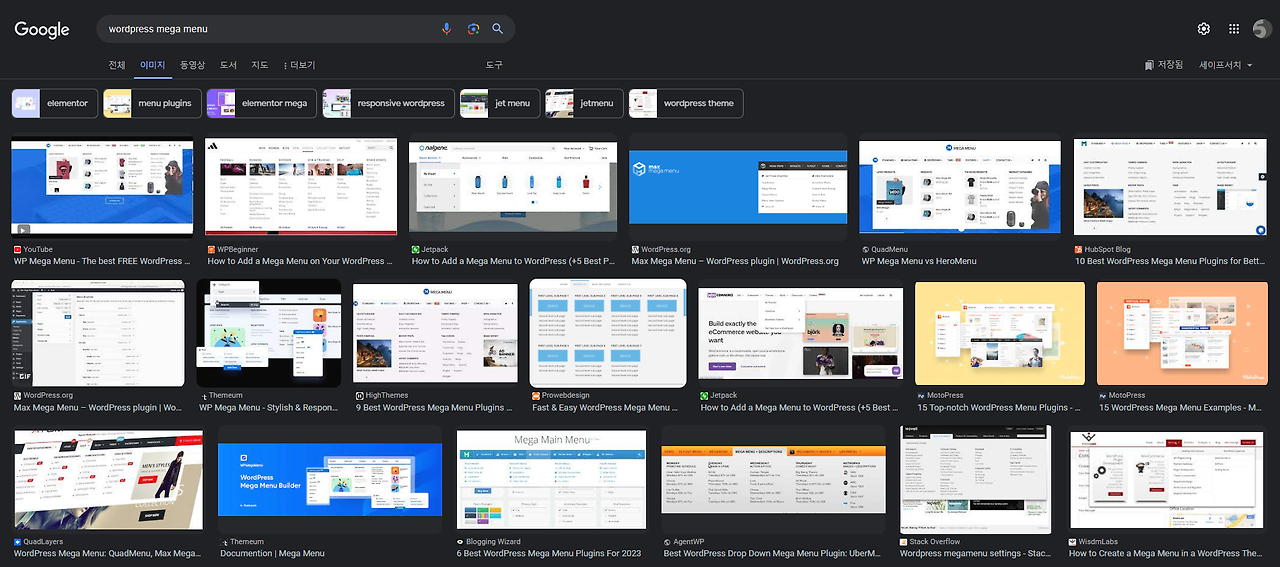This screenshot has width=1280, height=567.
Task: Open the WordPress Mega Menu Builder thumbnail
Action: [330, 480]
